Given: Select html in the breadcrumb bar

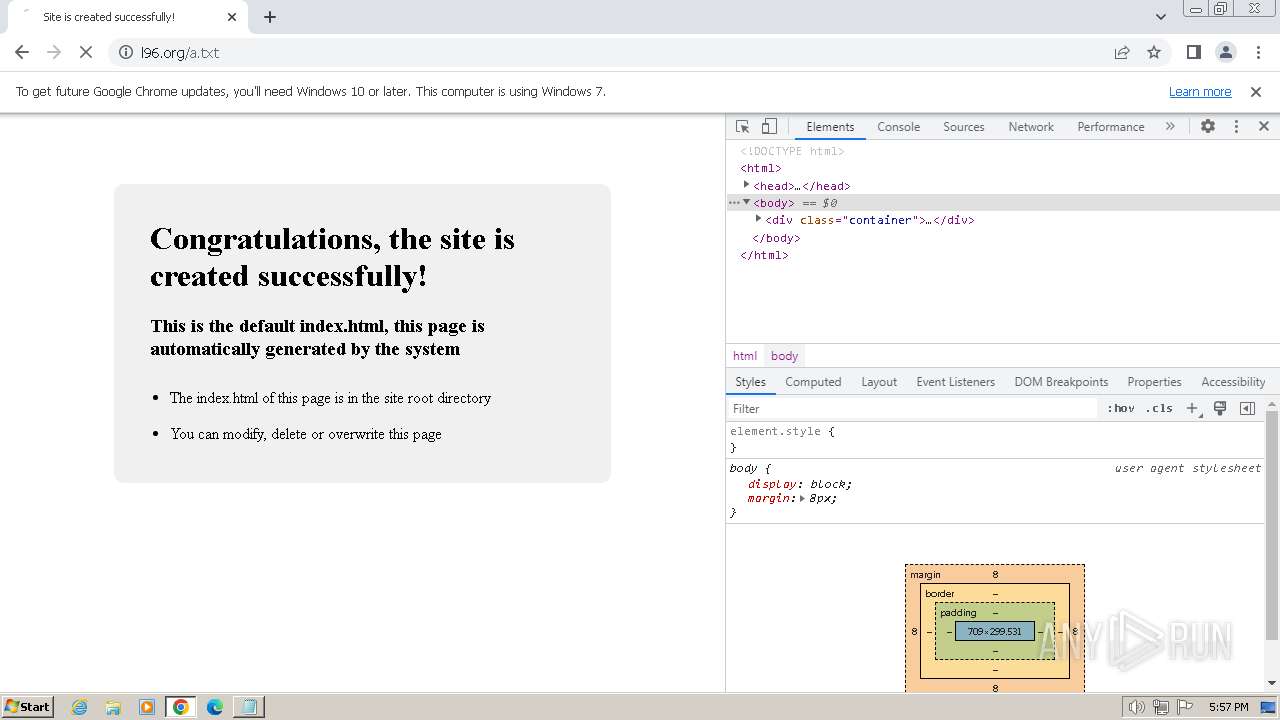Looking at the screenshot, I should point(745,356).
